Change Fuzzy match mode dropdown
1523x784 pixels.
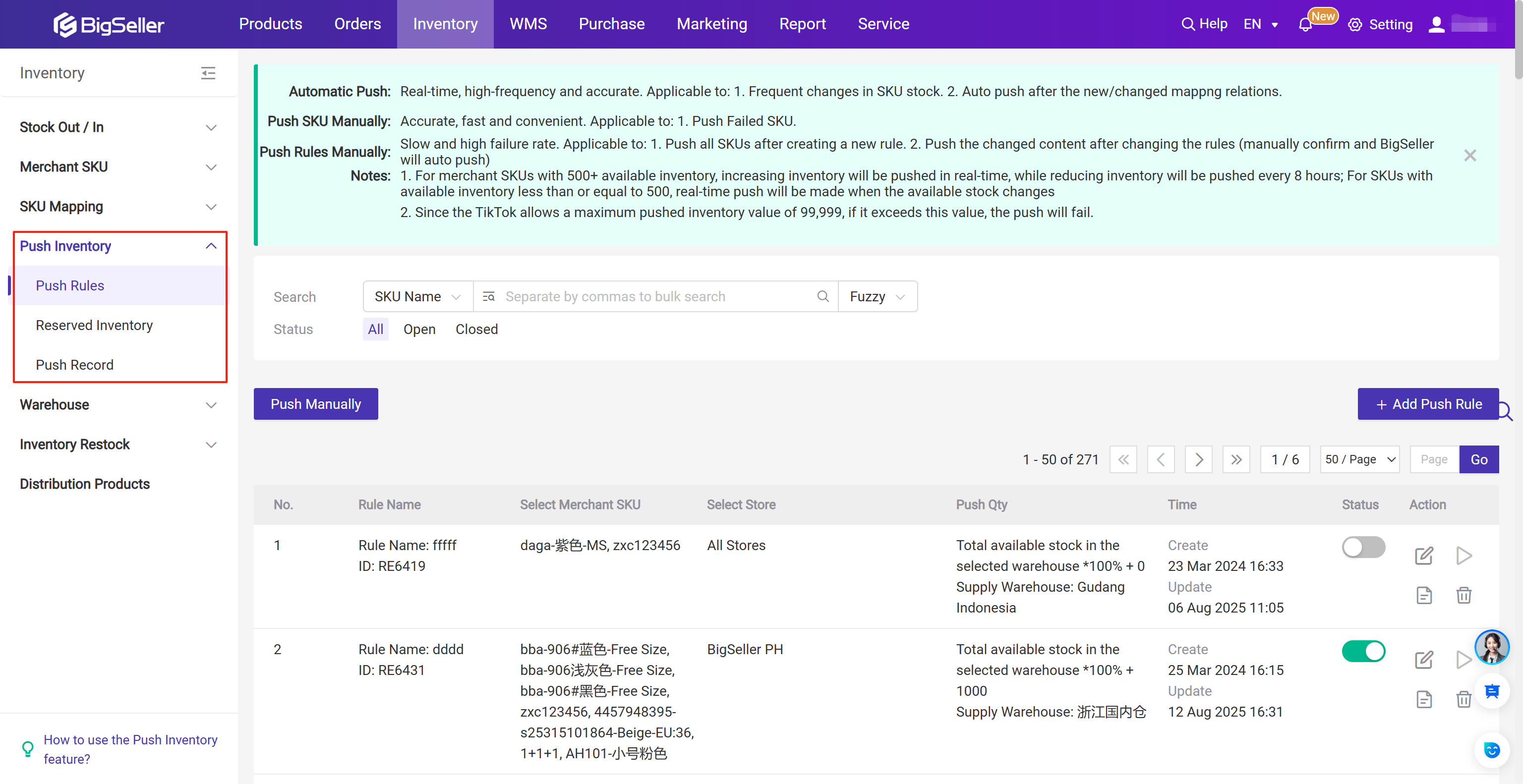pos(877,296)
